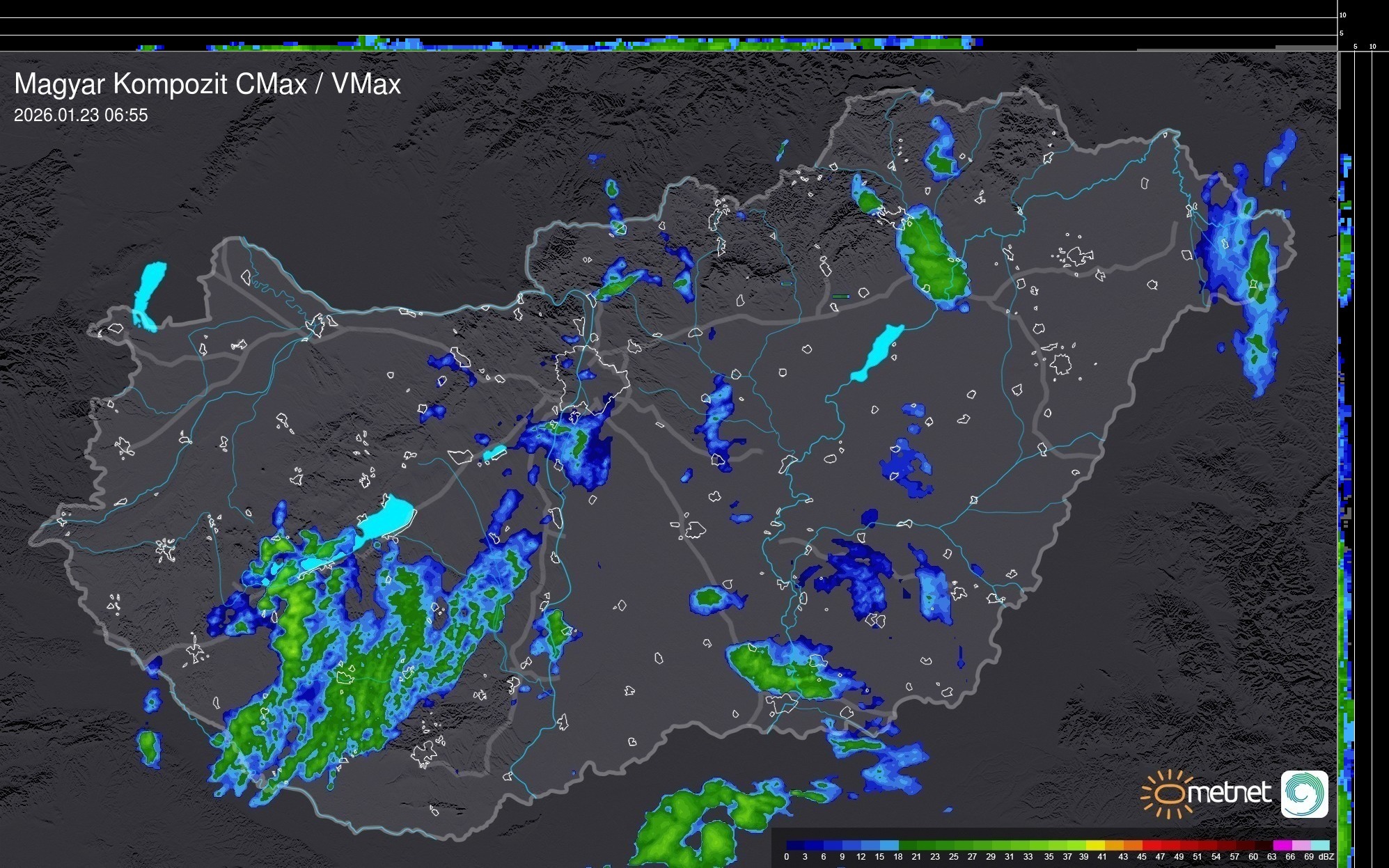Click the cyan Lake Balaton shape
This screenshot has height=868, width=1389.
[x=387, y=519]
